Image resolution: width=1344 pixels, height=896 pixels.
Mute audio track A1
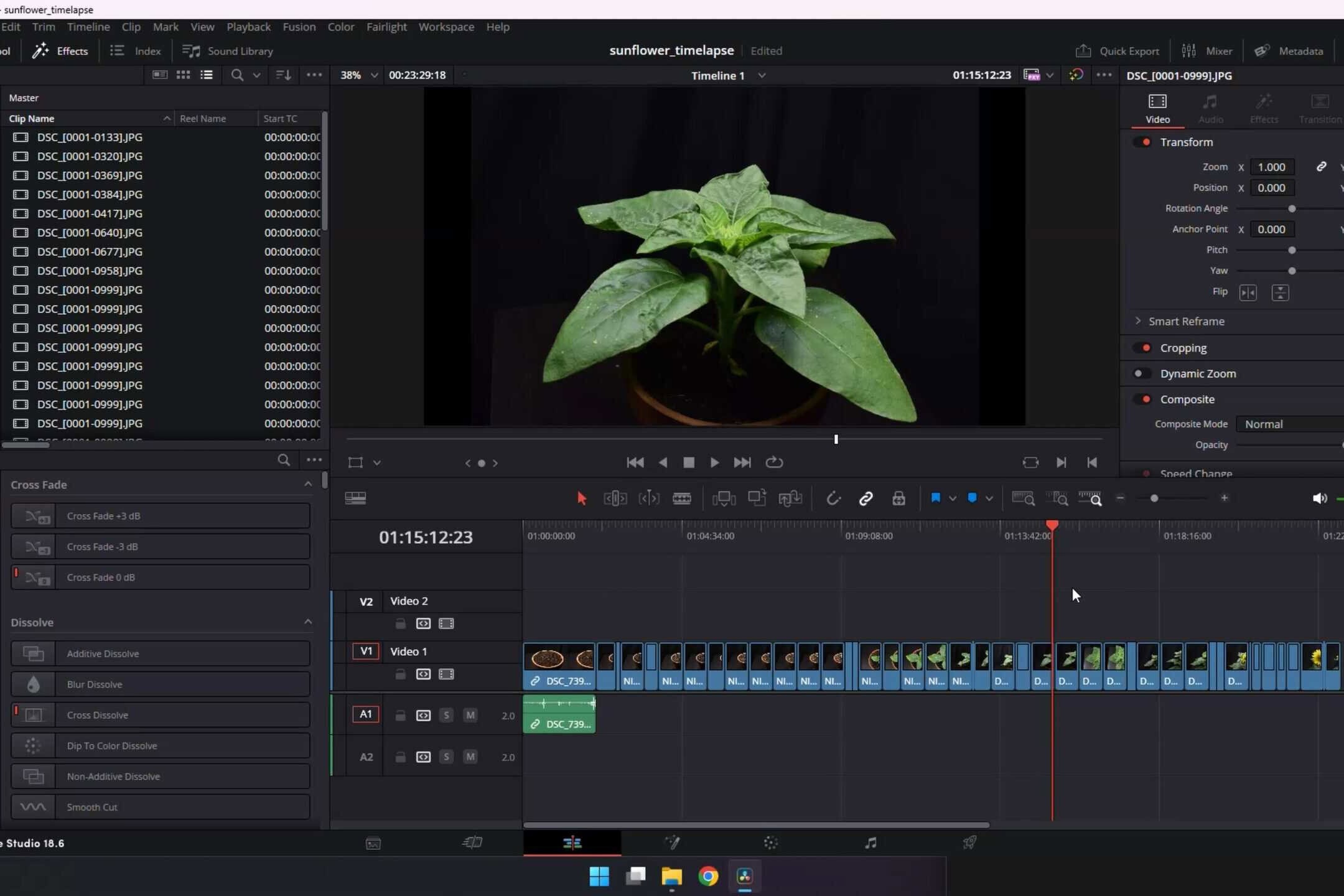470,715
